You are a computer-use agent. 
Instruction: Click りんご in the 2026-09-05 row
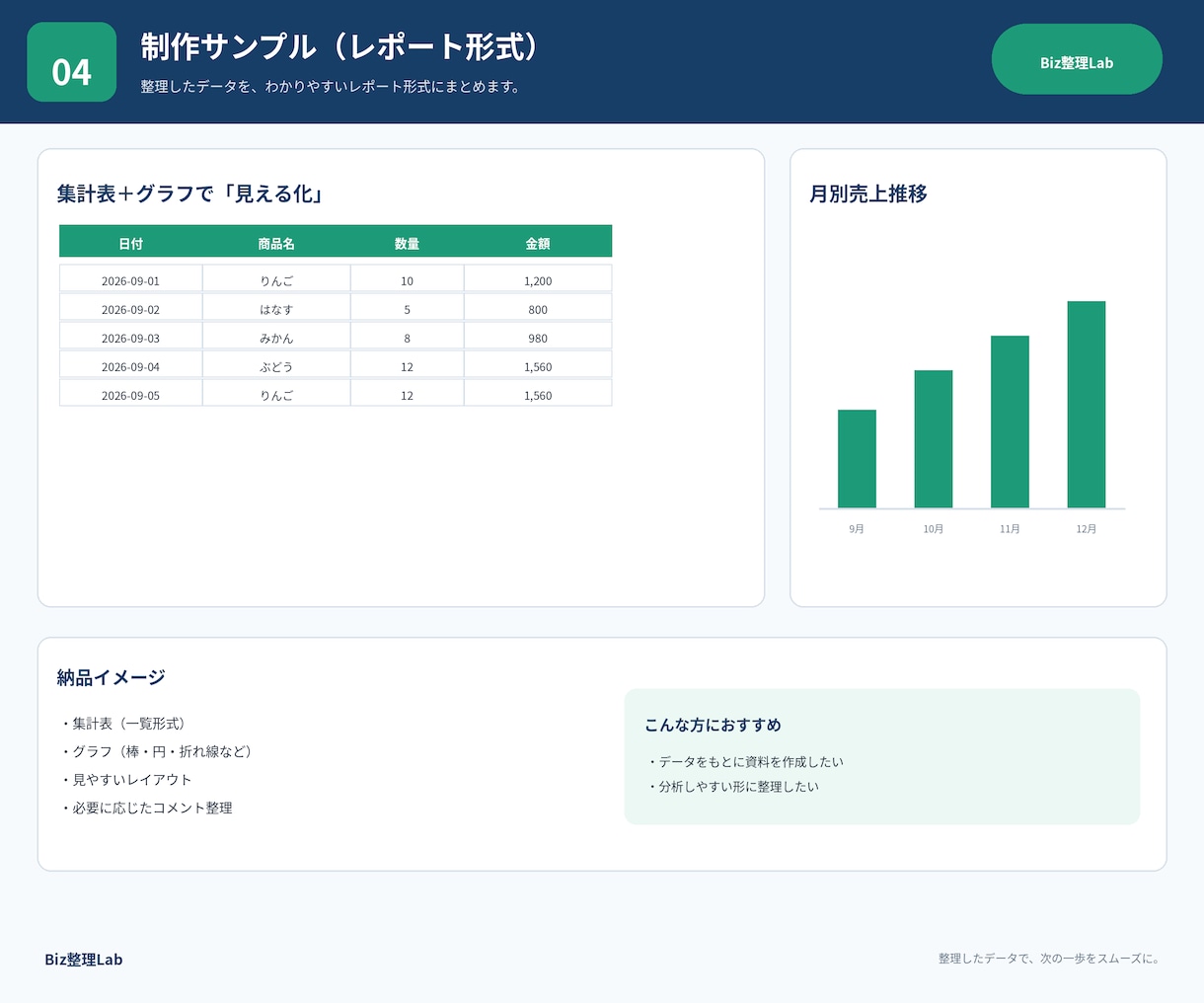[276, 395]
